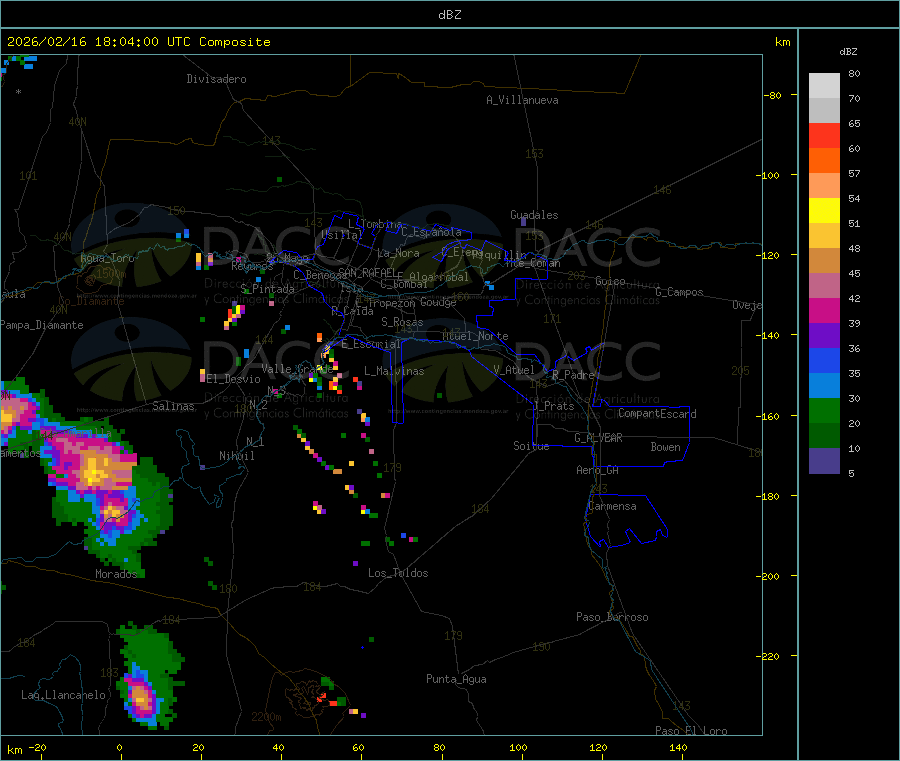The height and width of the screenshot is (761, 900).
Task: Click the -80 km vertical axis tick
Action: [772, 95]
